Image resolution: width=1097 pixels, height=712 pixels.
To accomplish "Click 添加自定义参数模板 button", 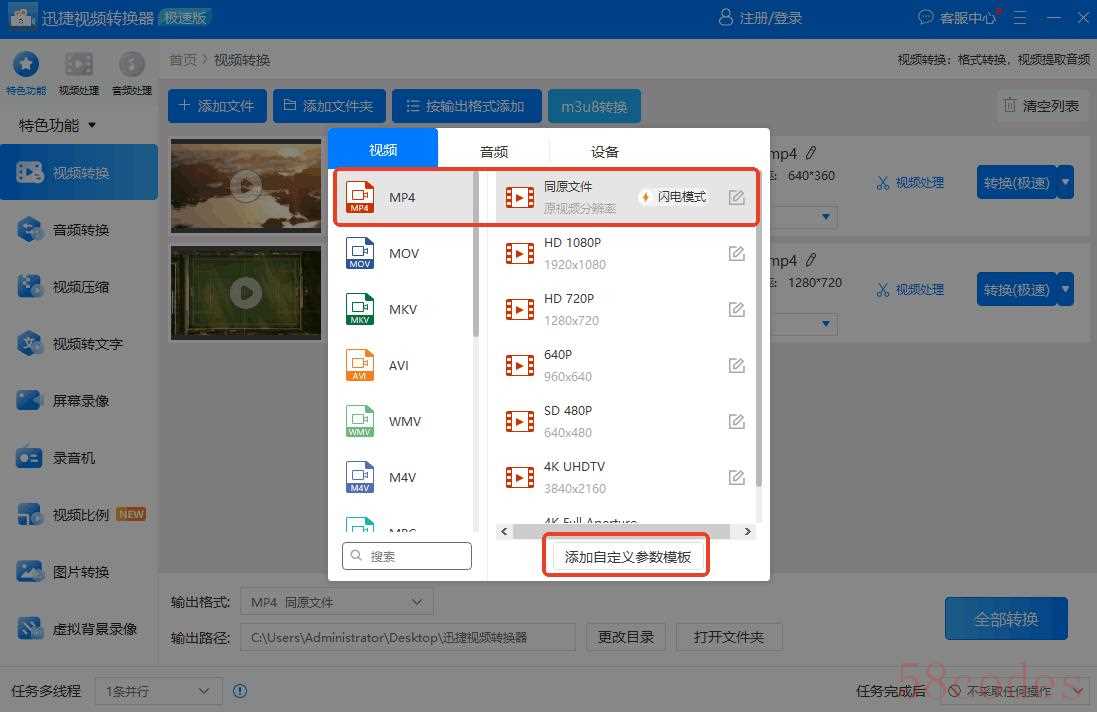I will click(x=627, y=557).
